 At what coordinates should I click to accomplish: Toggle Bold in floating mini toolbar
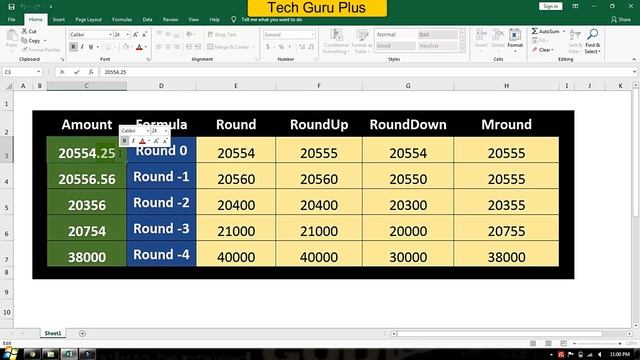coord(124,141)
